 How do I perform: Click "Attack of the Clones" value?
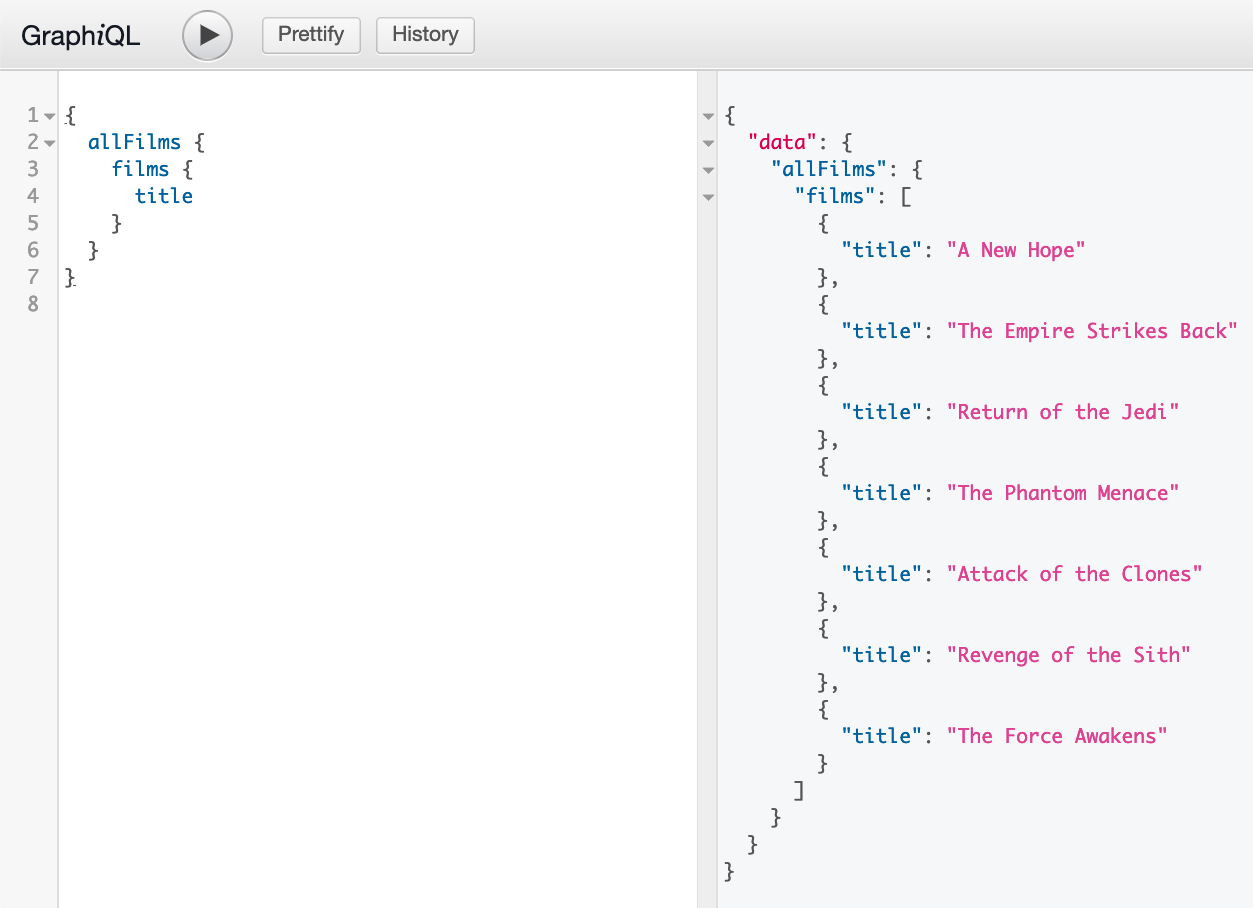point(1075,574)
